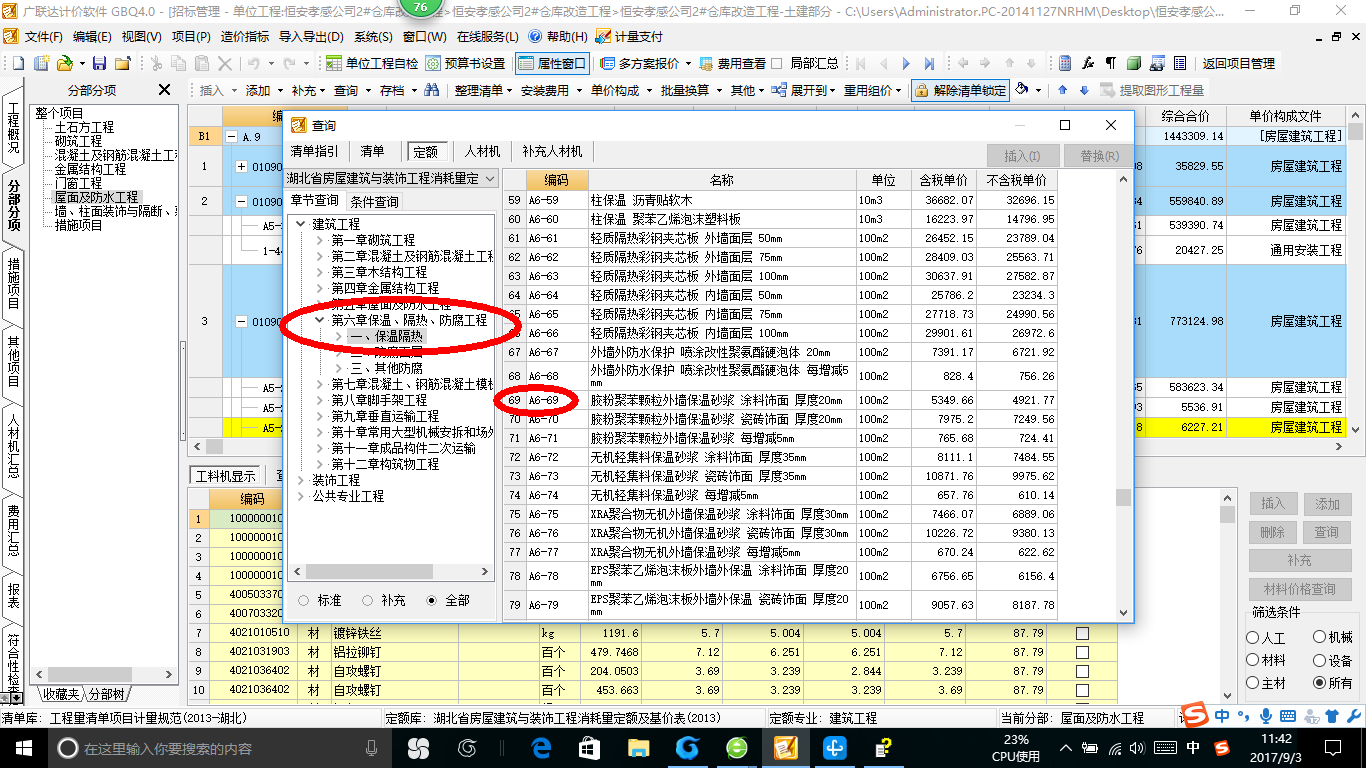
Task: Click the binoculars Find icon
Action: tap(432, 90)
